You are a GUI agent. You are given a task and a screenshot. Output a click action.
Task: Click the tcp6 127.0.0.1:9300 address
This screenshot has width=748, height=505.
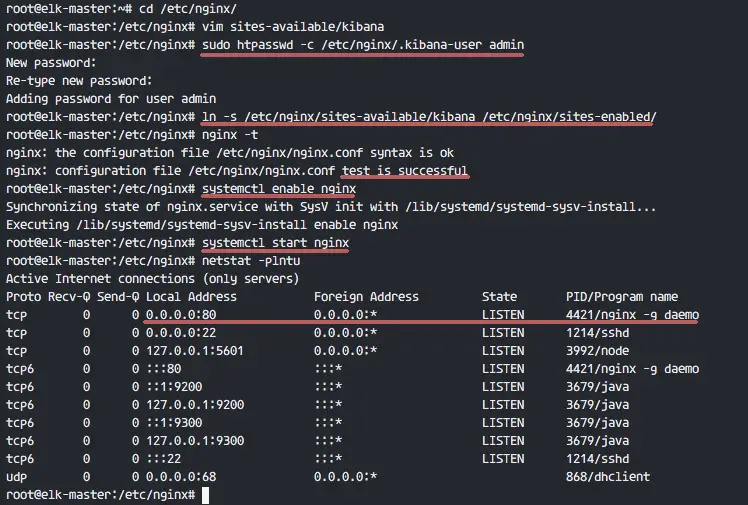click(x=195, y=441)
